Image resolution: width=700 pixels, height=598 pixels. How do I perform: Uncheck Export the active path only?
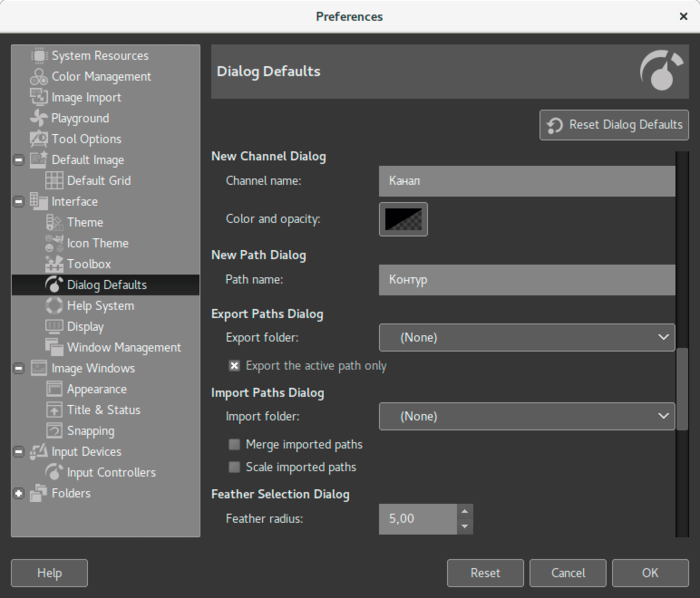click(x=235, y=366)
